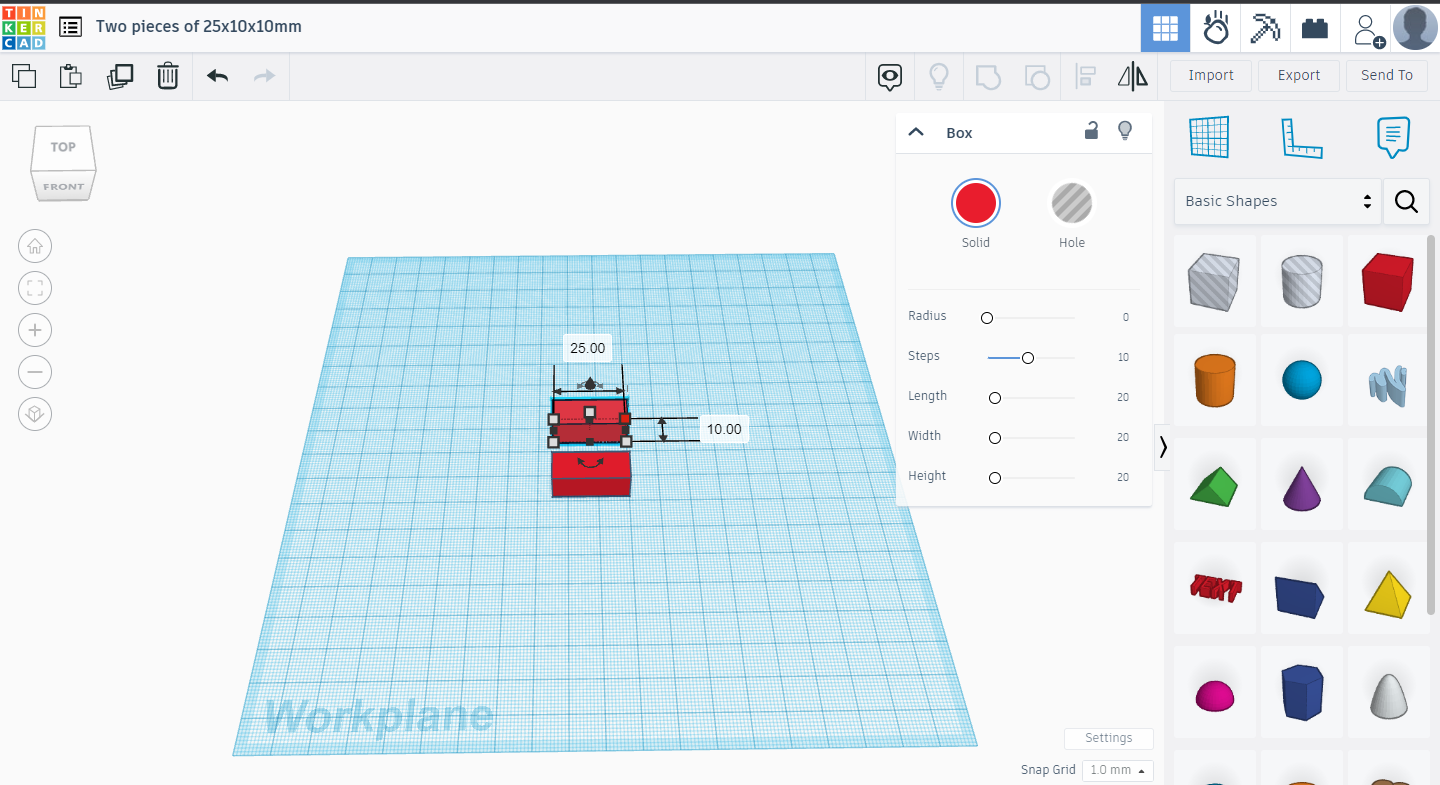1440x785 pixels.
Task: Select the Workplane tool icon
Action: [1209, 137]
